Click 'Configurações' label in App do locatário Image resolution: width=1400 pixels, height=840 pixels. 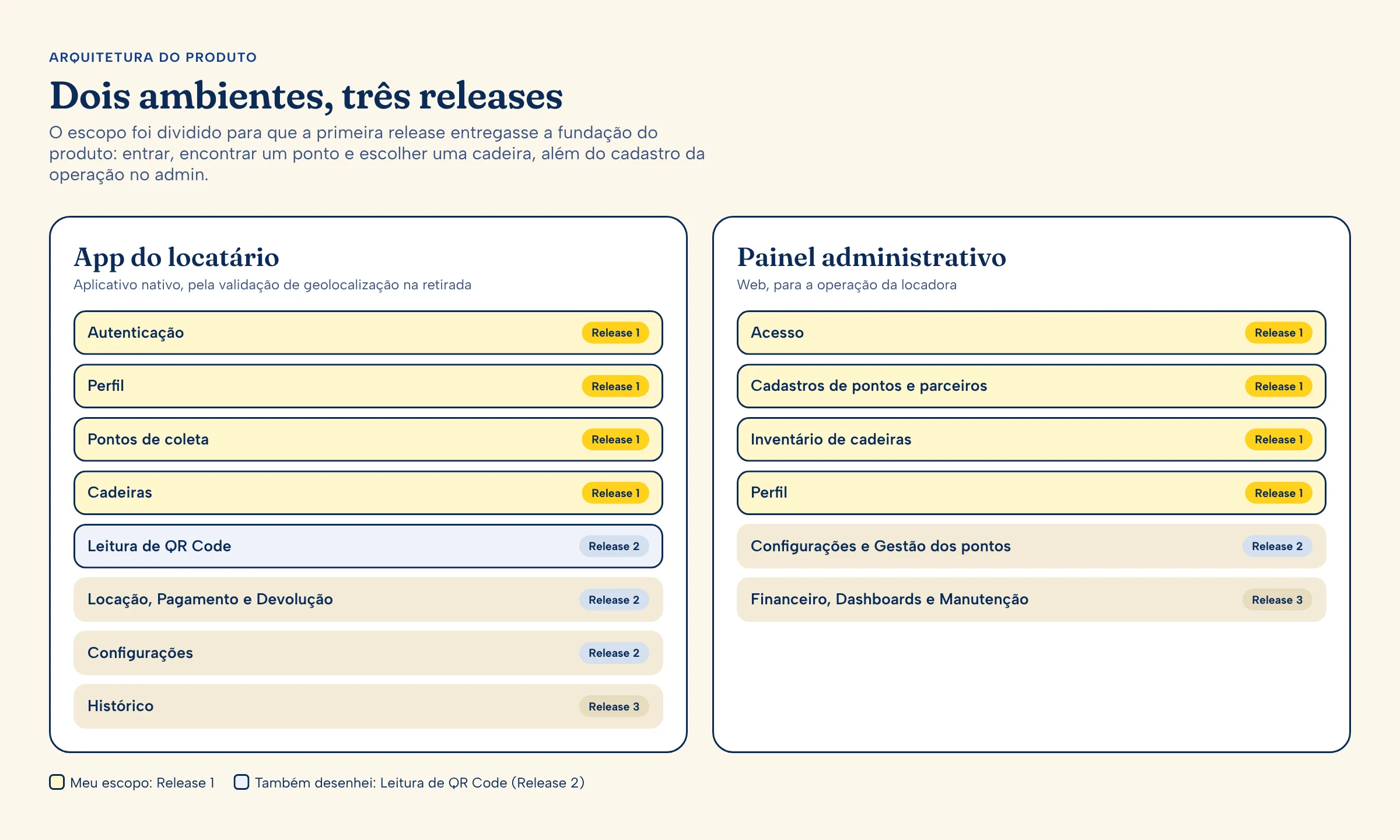coord(140,653)
